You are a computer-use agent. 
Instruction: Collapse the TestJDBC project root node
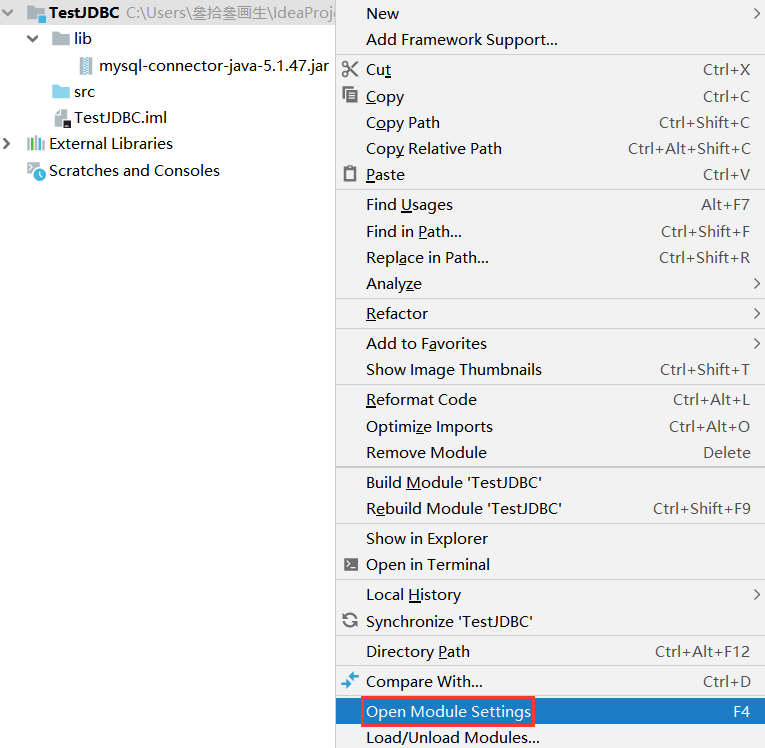(8, 13)
